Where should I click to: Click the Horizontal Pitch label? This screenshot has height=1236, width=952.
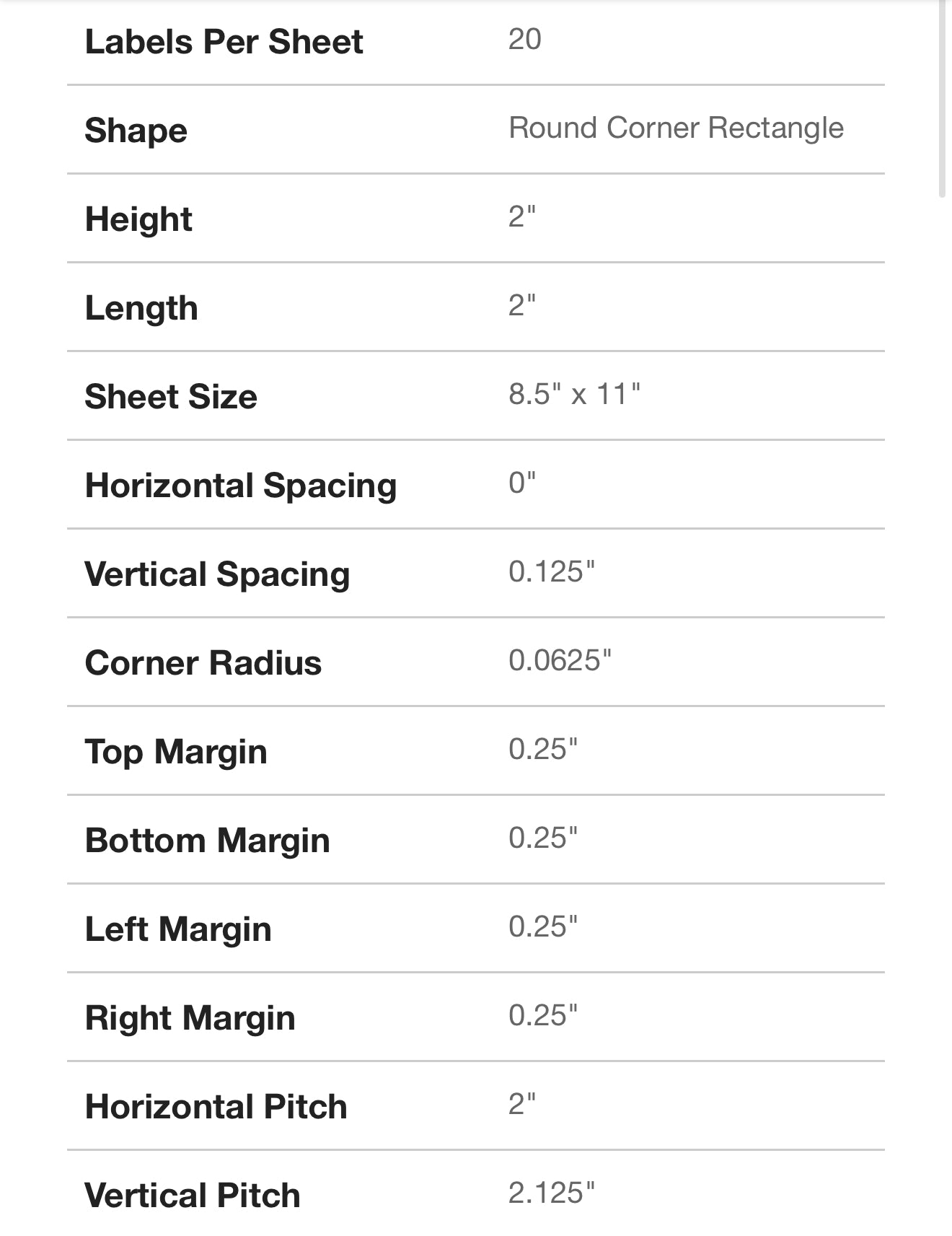[x=216, y=1107]
